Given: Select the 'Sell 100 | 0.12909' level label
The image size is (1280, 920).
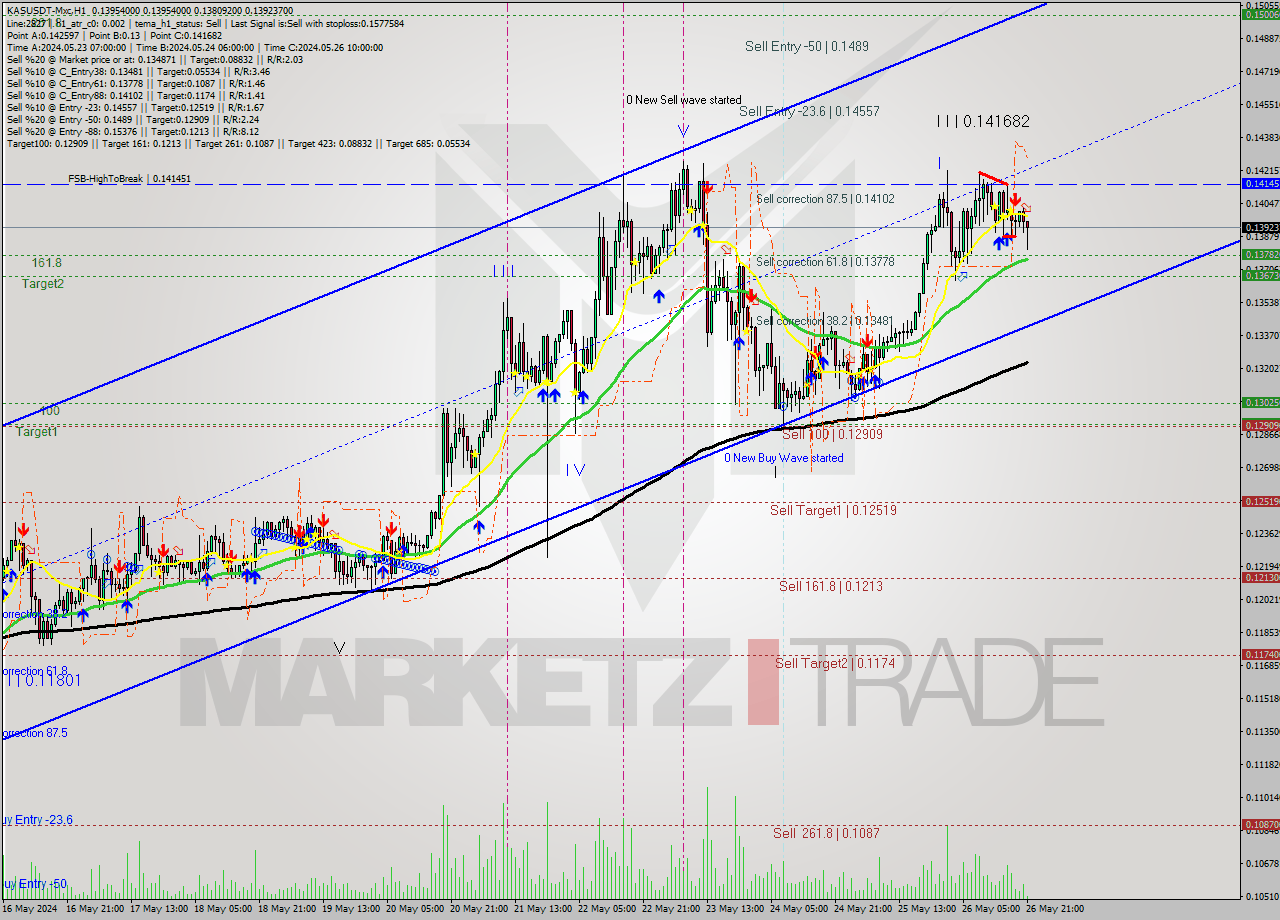Looking at the screenshot, I should (x=832, y=435).
